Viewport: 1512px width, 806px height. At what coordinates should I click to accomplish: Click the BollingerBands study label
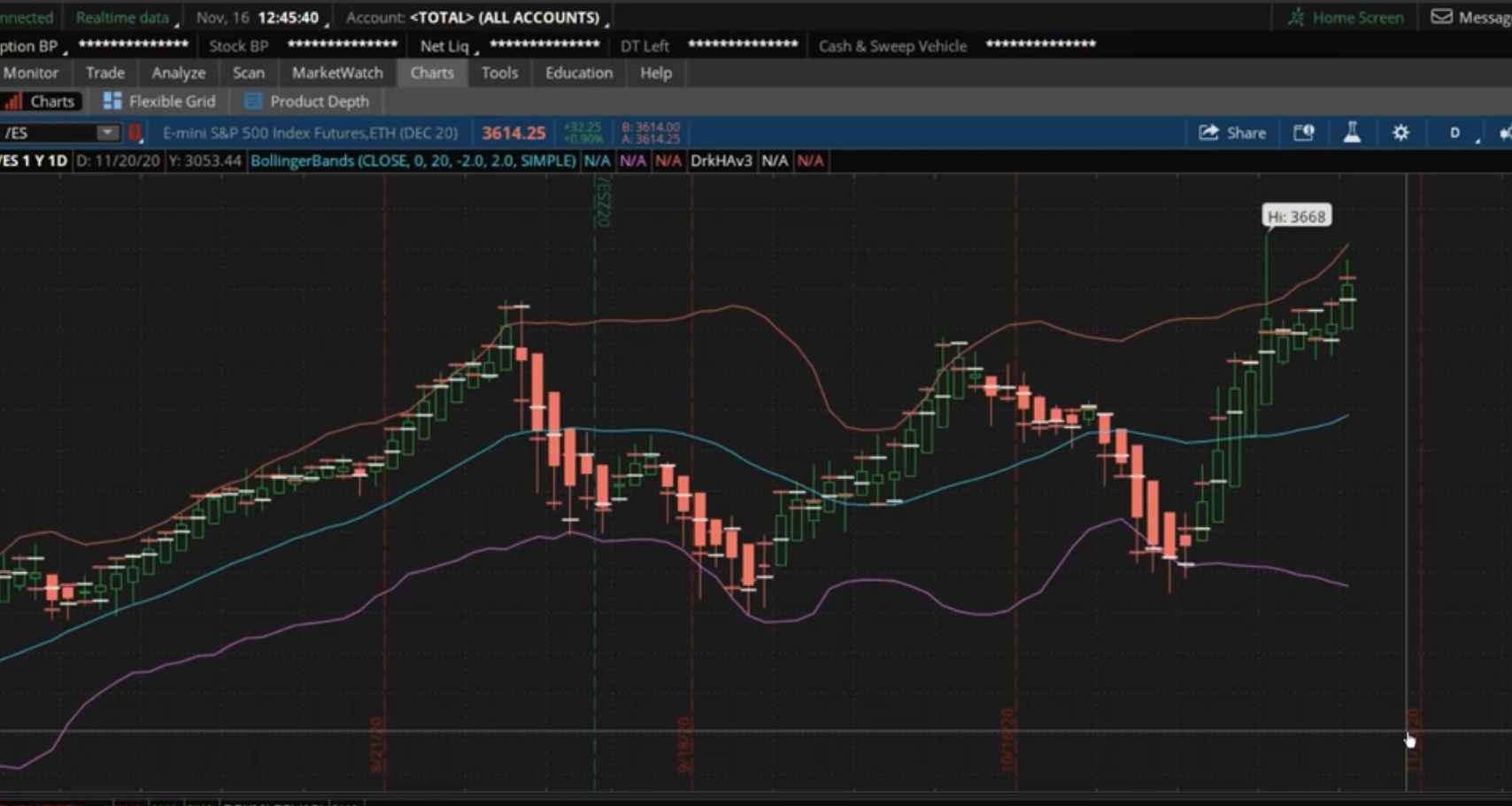[413, 160]
